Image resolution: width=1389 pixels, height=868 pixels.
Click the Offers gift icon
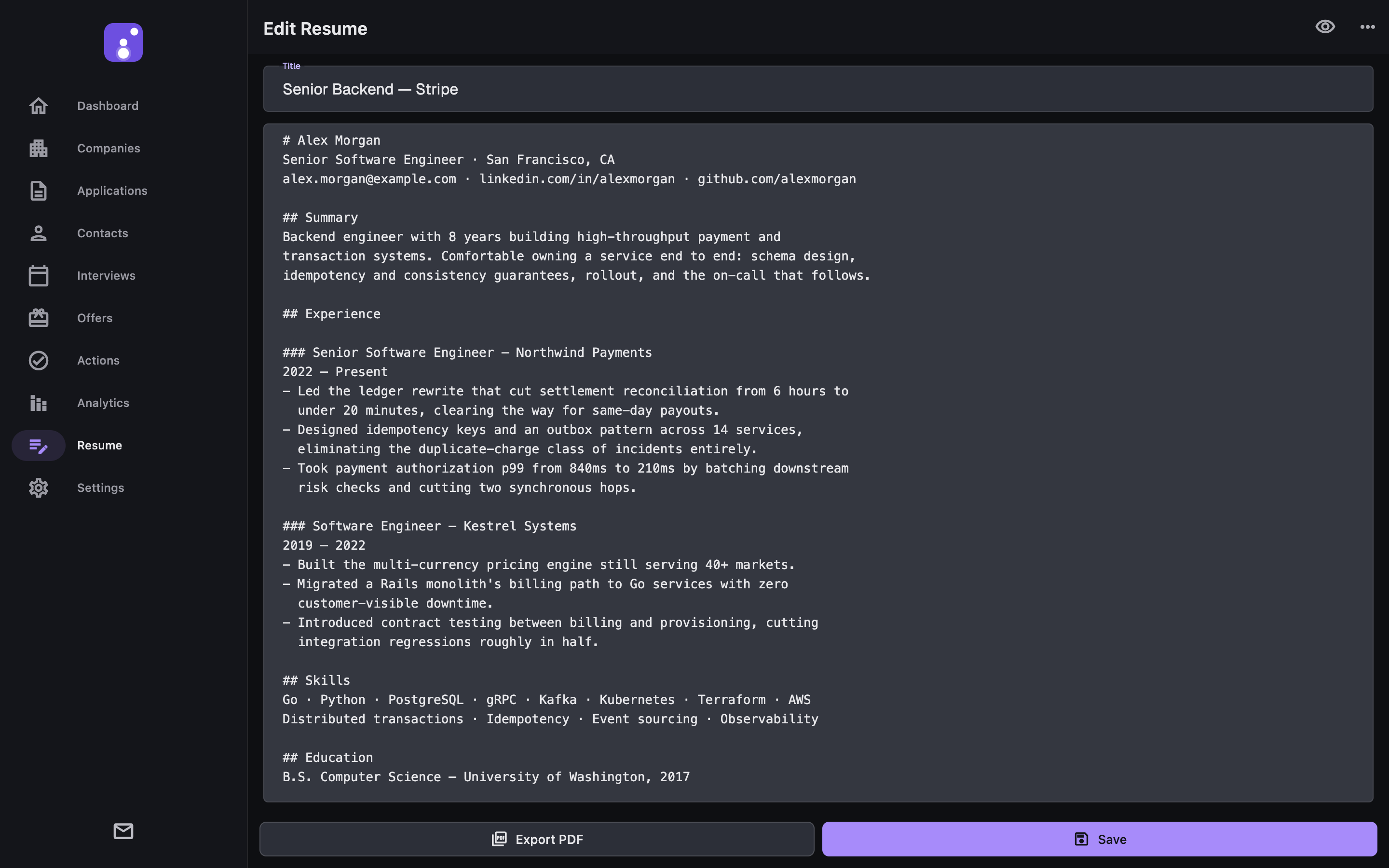pyautogui.click(x=39, y=318)
